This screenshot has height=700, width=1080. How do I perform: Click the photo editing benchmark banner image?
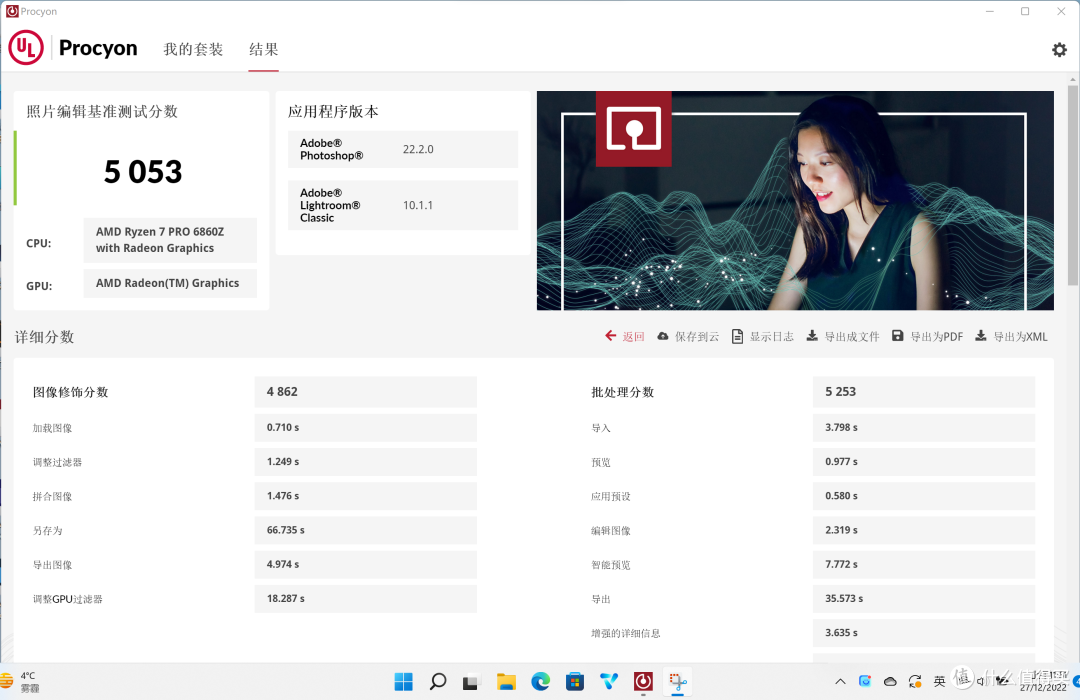pos(795,200)
